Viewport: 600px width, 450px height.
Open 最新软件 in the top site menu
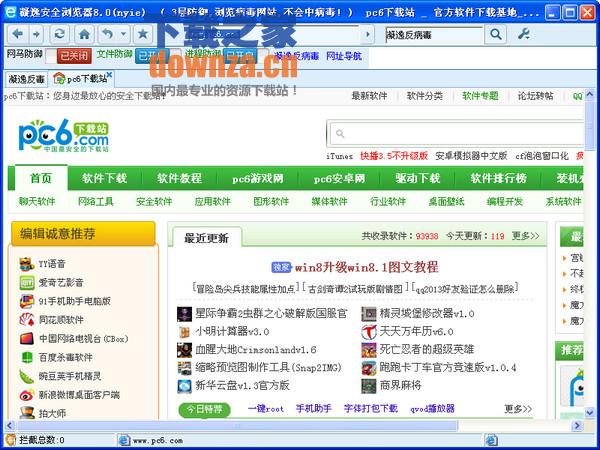point(369,96)
